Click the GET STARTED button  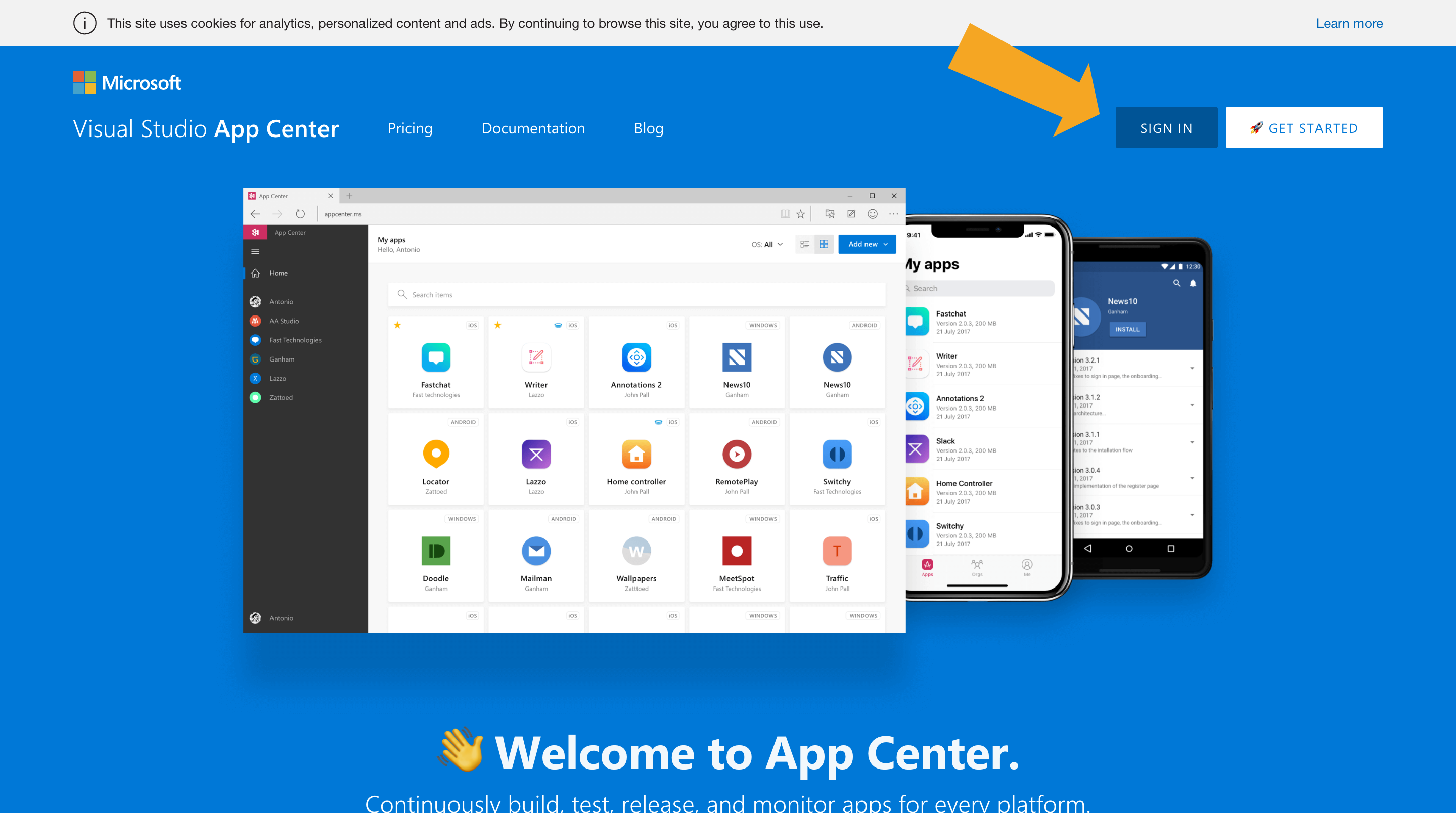1304,127
